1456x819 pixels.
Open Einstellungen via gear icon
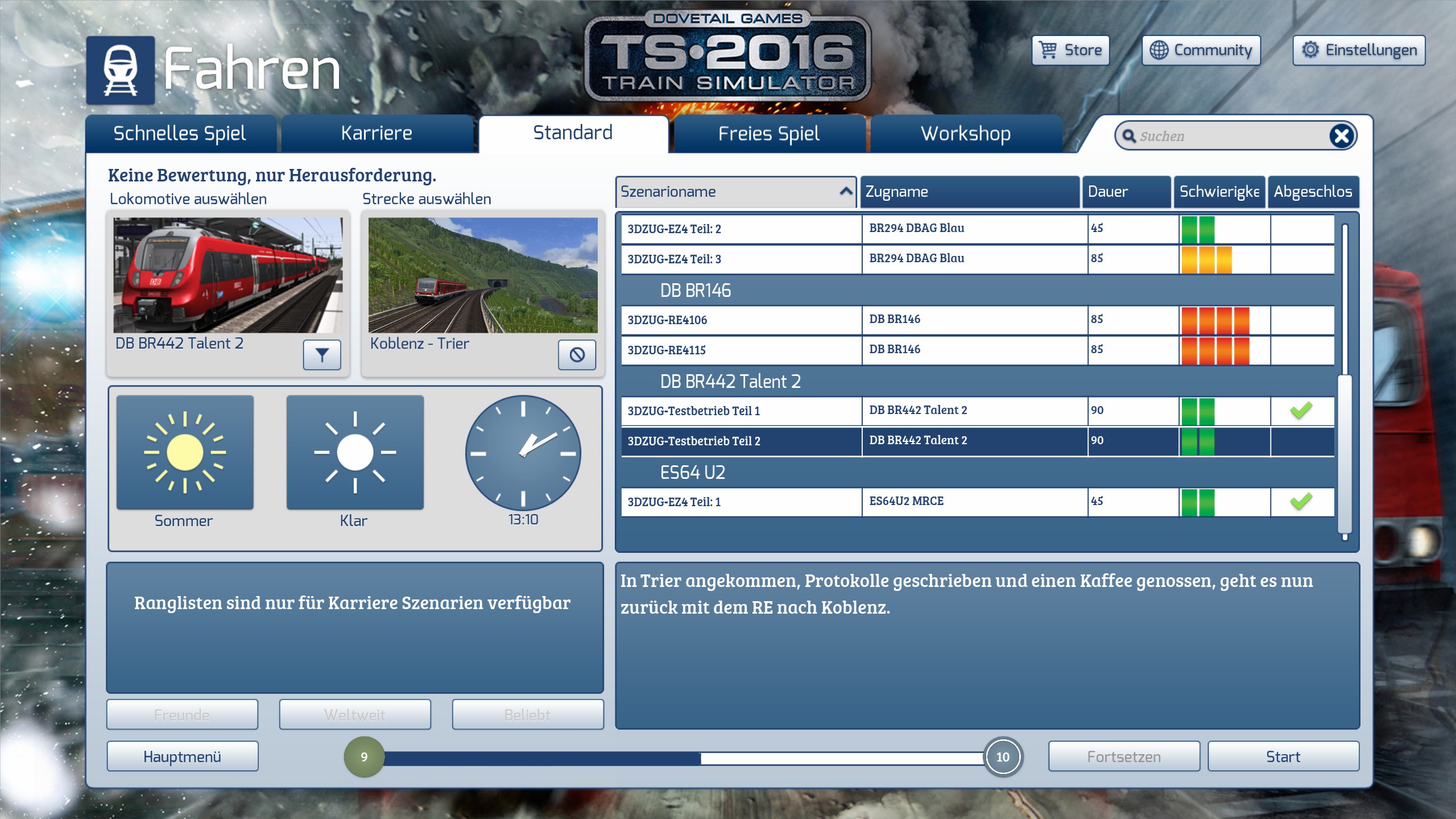coord(1310,50)
